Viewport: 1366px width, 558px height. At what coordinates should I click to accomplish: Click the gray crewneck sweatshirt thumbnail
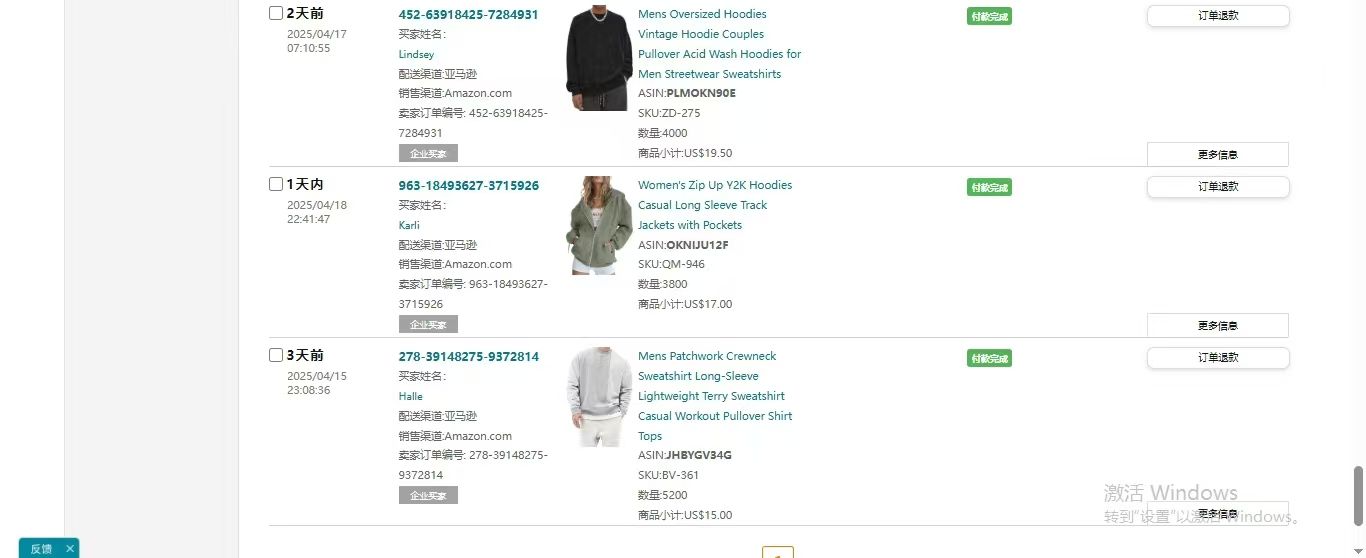point(599,396)
